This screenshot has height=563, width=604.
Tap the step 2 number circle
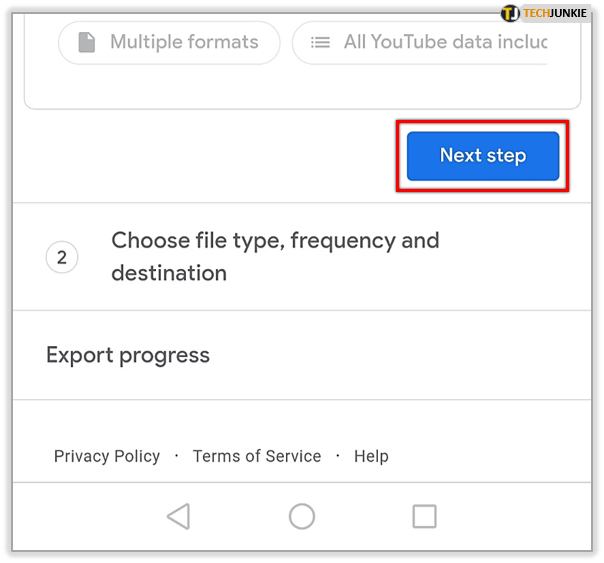62,257
